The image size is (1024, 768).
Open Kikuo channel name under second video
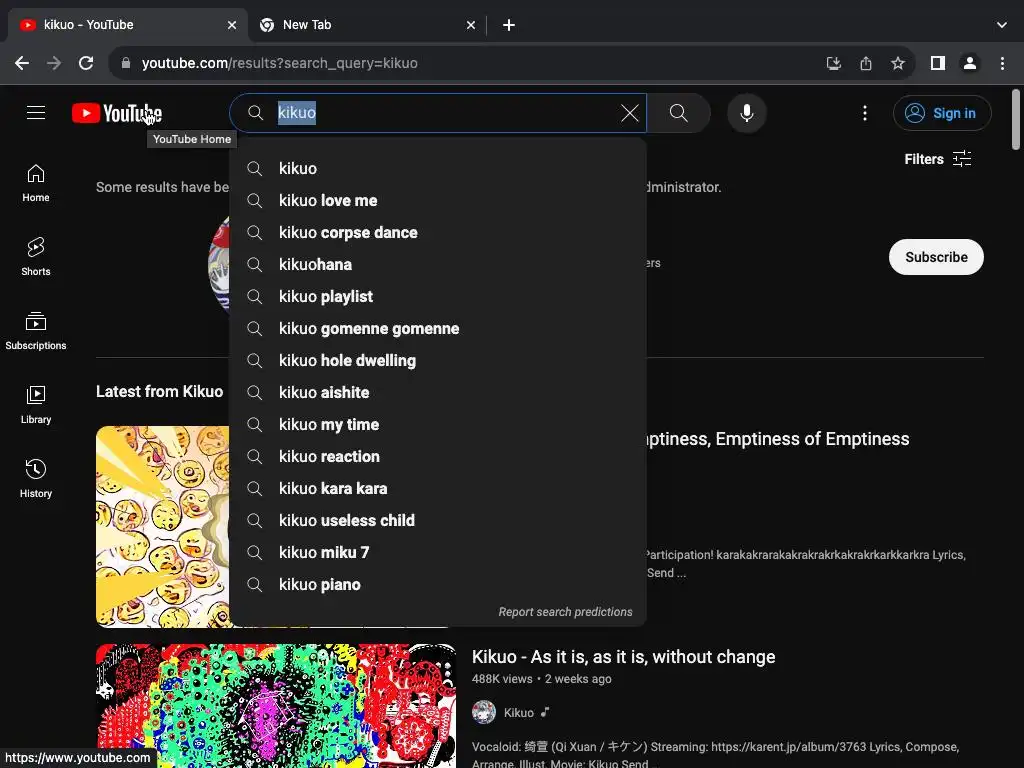519,712
